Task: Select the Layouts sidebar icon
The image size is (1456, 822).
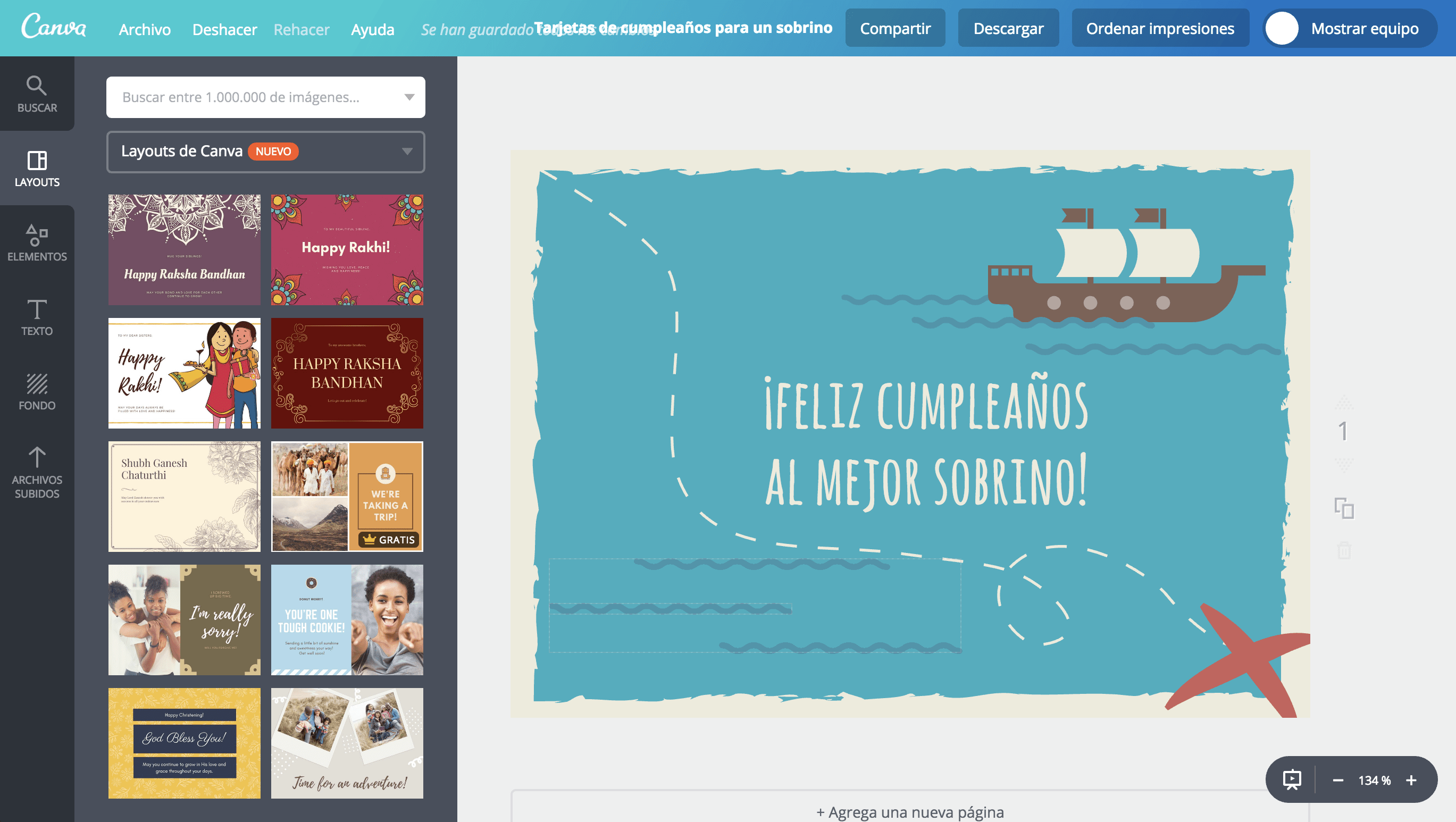Action: click(37, 169)
